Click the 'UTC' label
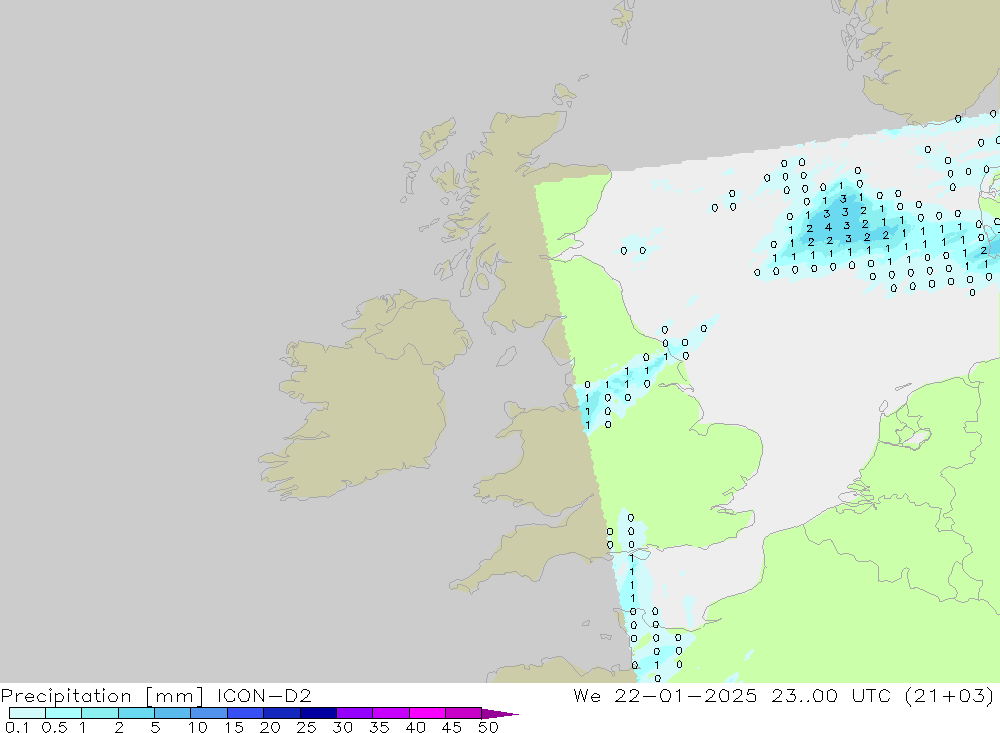This screenshot has height=733, width=1000. pos(871,695)
